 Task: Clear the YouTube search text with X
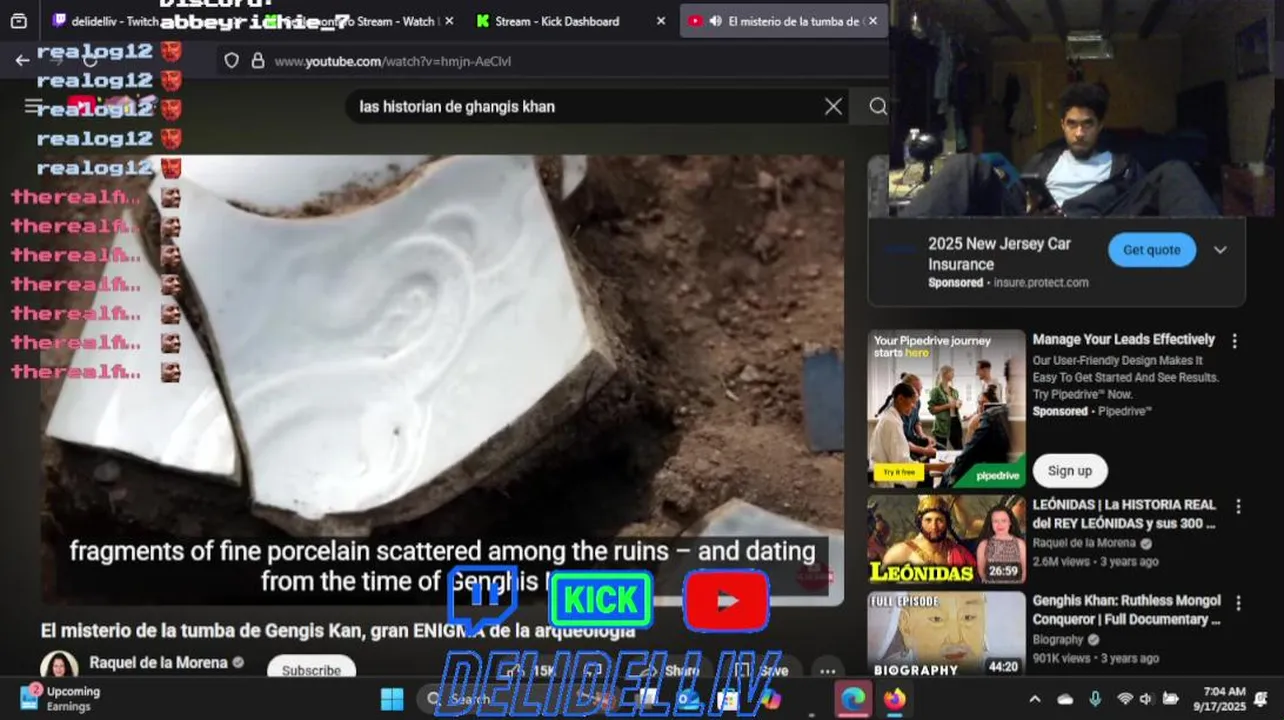pos(833,107)
